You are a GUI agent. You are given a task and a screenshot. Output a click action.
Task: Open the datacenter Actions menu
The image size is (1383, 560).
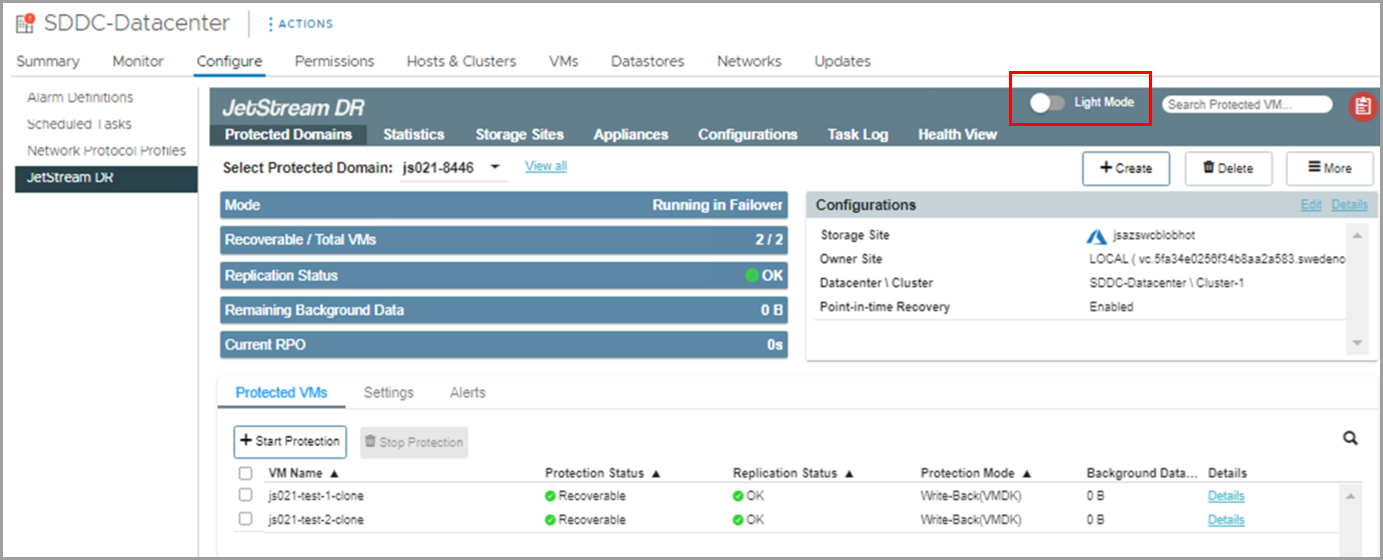coord(301,24)
